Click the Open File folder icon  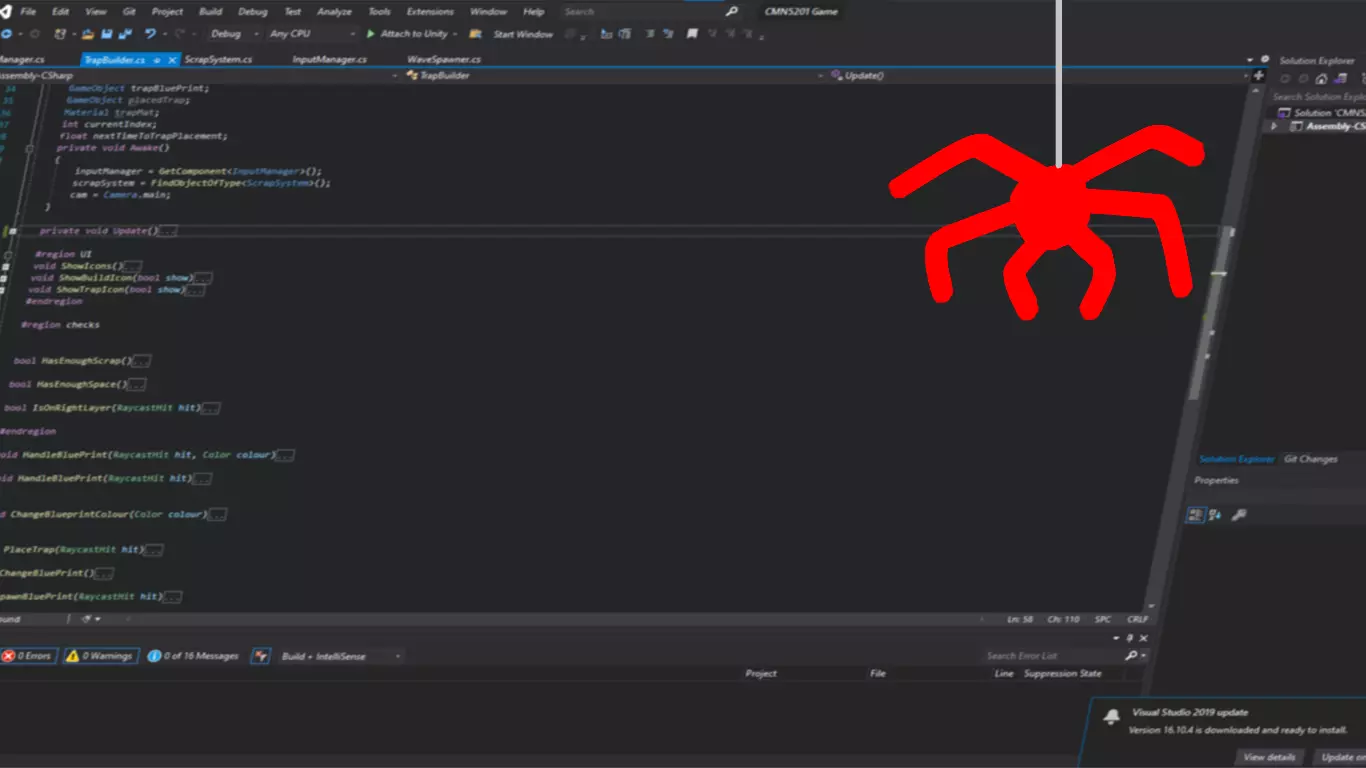pyautogui.click(x=88, y=33)
